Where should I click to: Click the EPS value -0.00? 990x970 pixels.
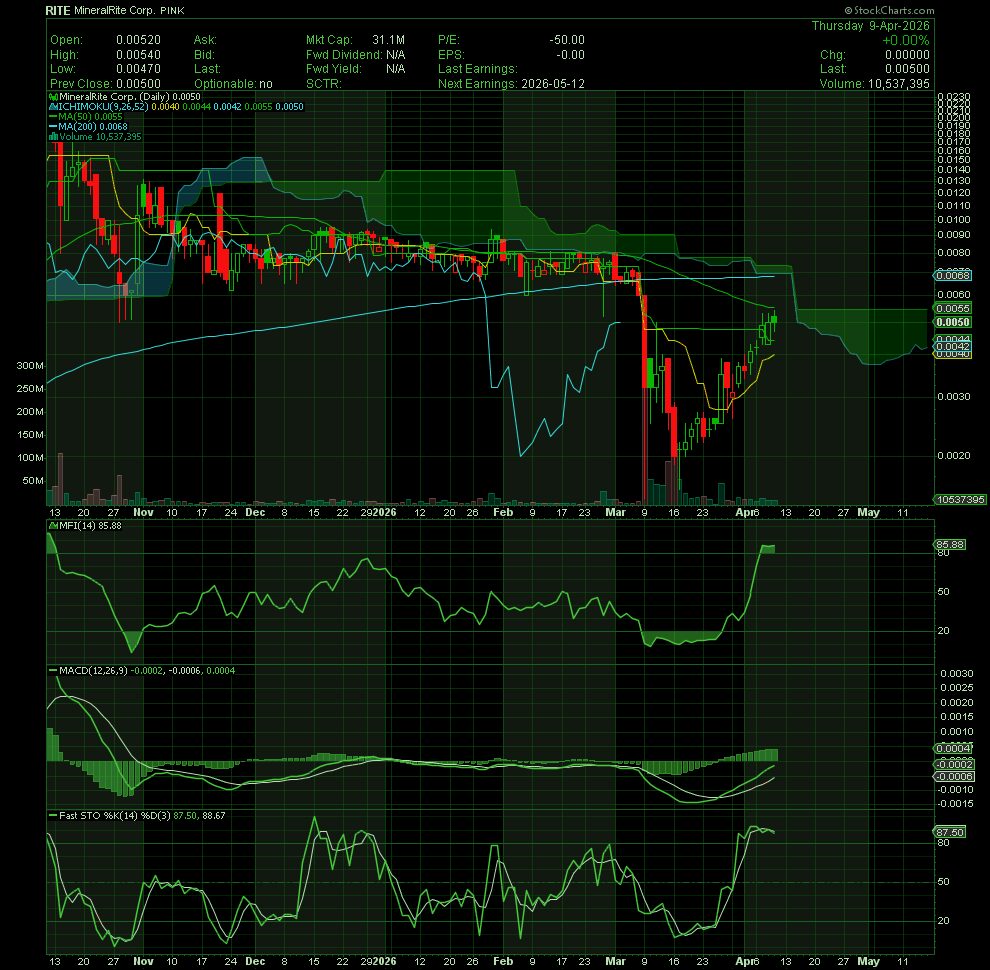tap(571, 55)
